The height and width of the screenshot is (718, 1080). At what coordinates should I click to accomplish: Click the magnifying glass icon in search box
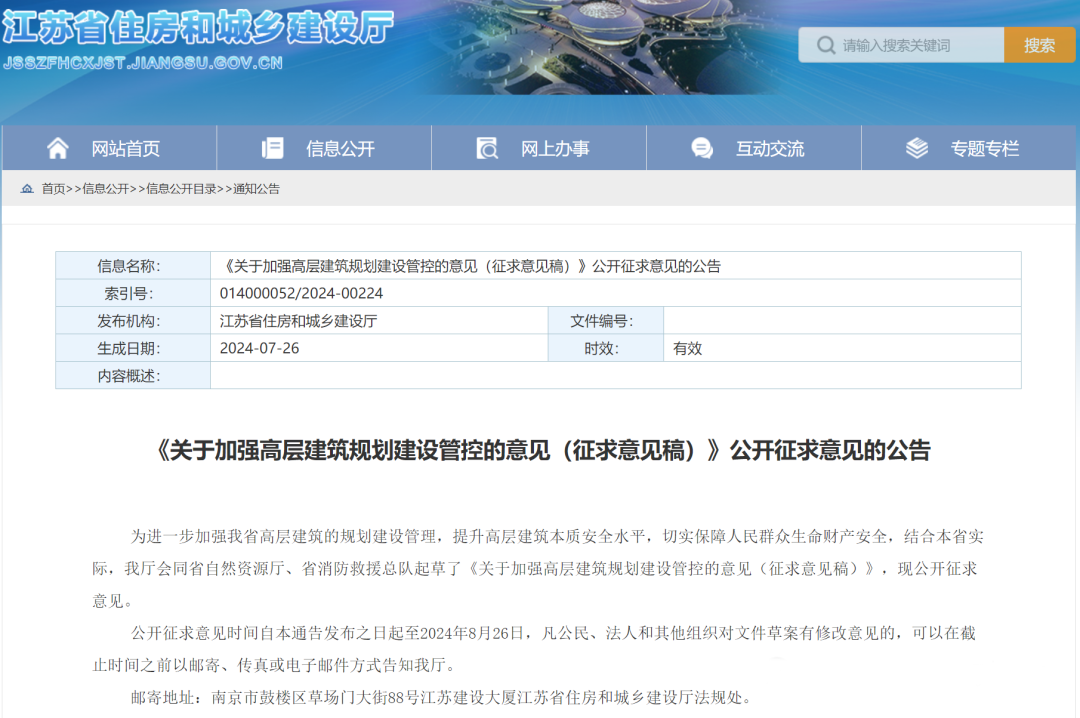pyautogui.click(x=825, y=45)
